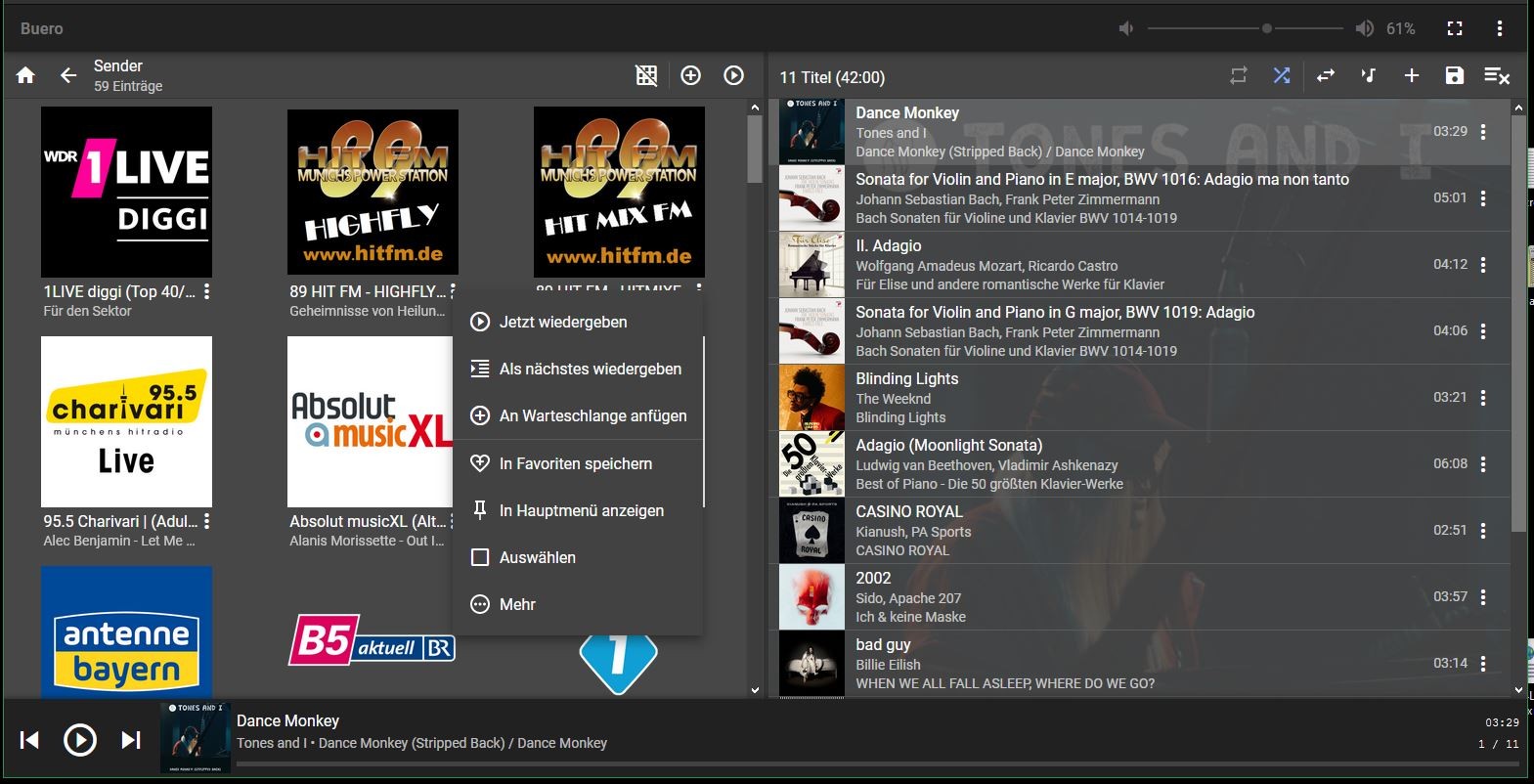Open the Blinding Lights track menu

[x=1483, y=398]
